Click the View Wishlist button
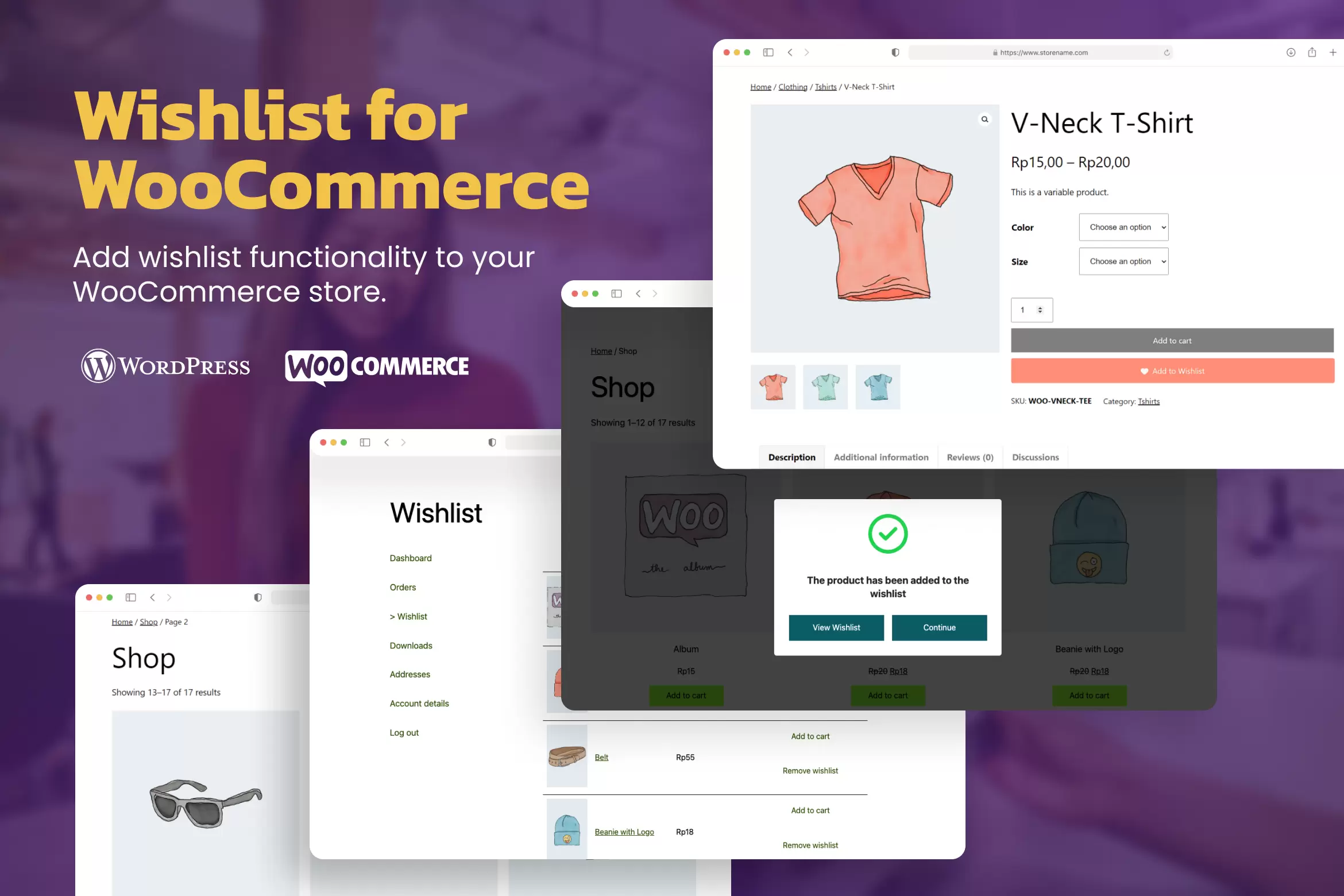 click(x=836, y=627)
